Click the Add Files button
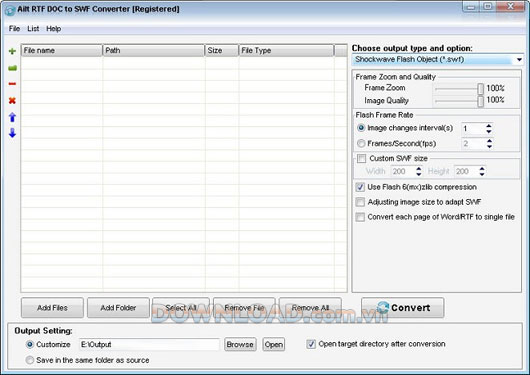This screenshot has height=375, width=530. click(x=52, y=308)
